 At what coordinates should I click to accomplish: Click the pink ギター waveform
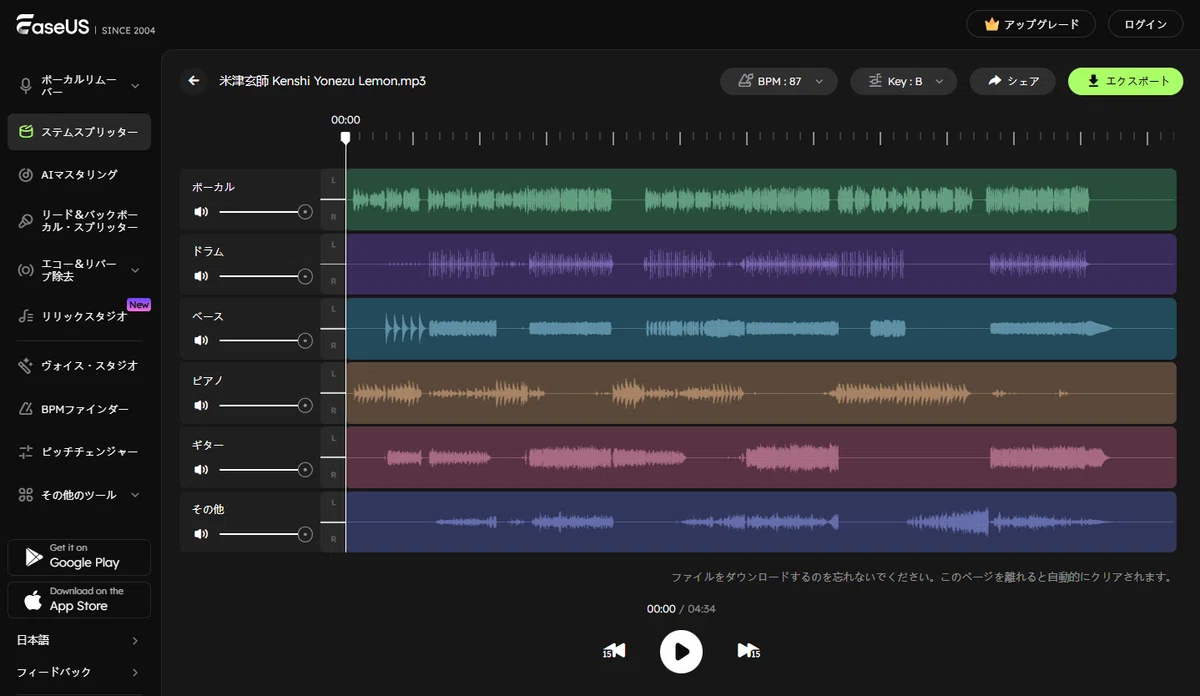click(761, 458)
